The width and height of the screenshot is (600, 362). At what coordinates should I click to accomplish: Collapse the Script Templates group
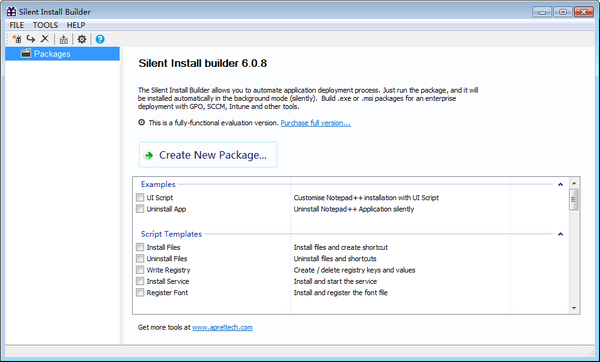pos(560,234)
